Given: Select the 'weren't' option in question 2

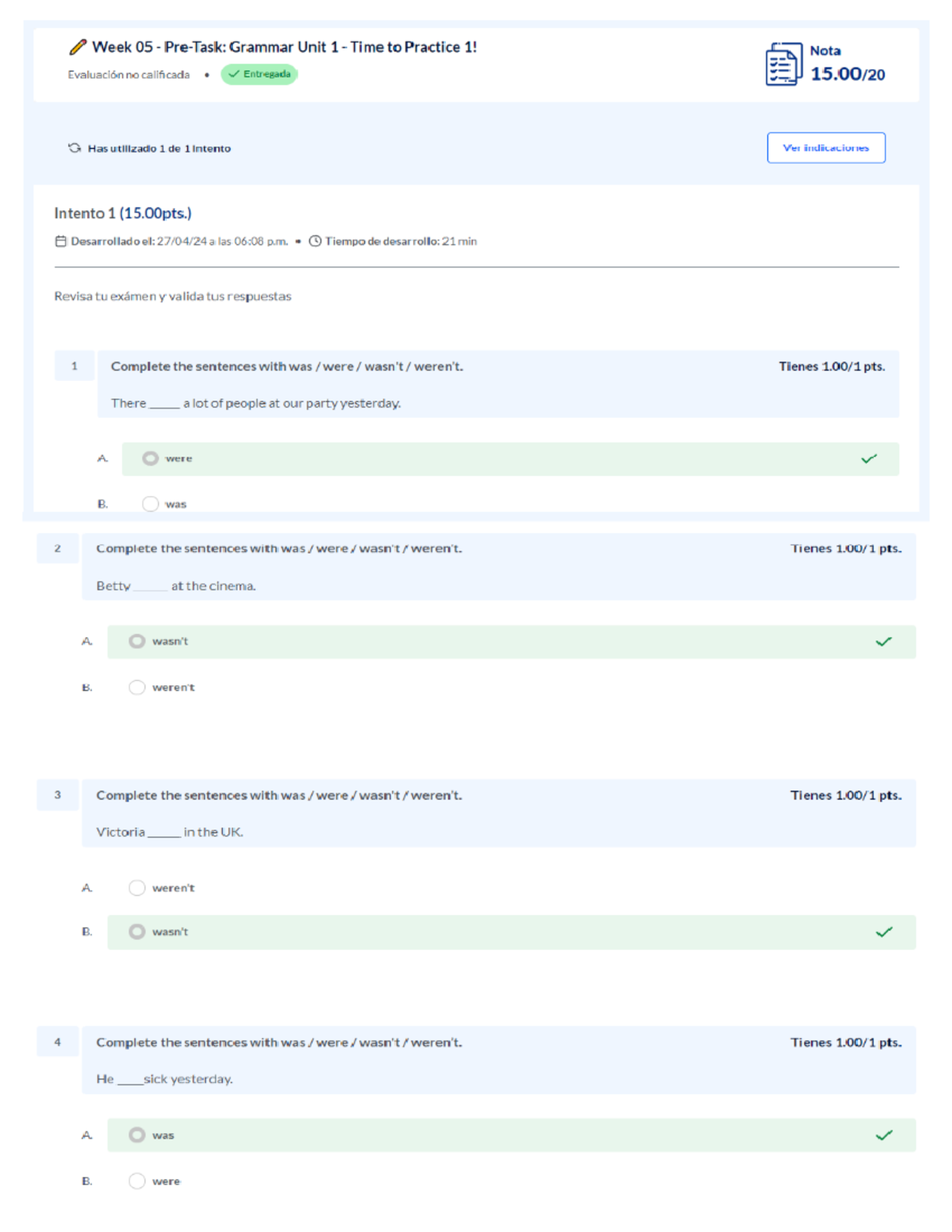Looking at the screenshot, I should click(137, 687).
